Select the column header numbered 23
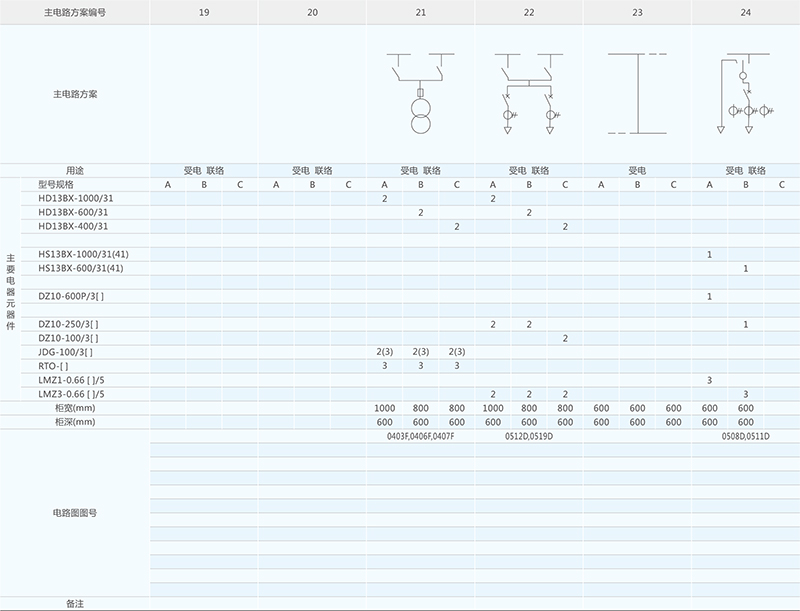 click(637, 12)
